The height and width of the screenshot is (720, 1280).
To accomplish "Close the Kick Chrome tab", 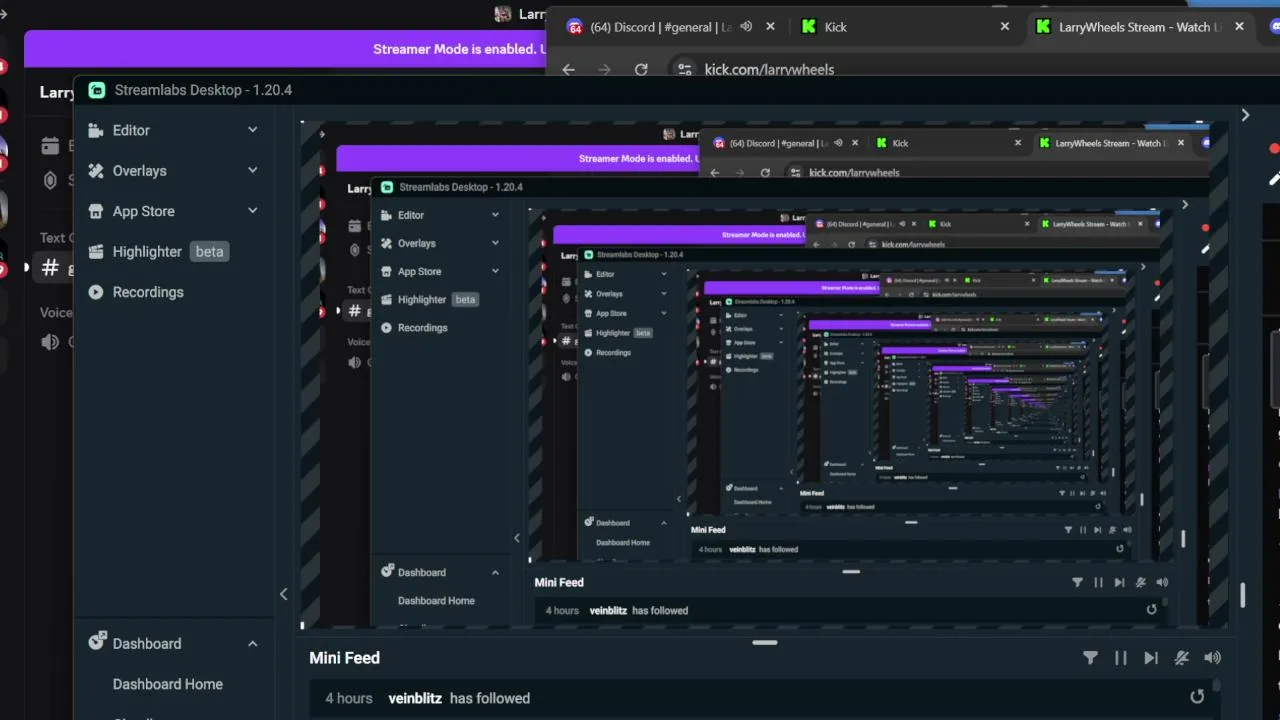I will (x=1005, y=27).
